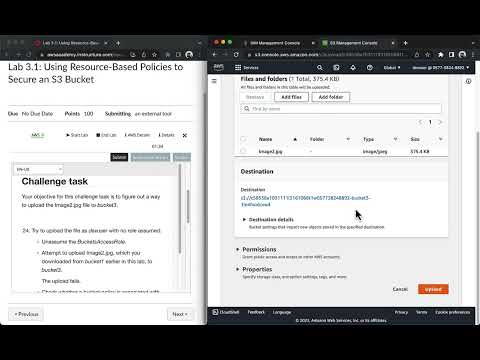Open extensions puzzle icon in S3 browser window

pos(440,55)
